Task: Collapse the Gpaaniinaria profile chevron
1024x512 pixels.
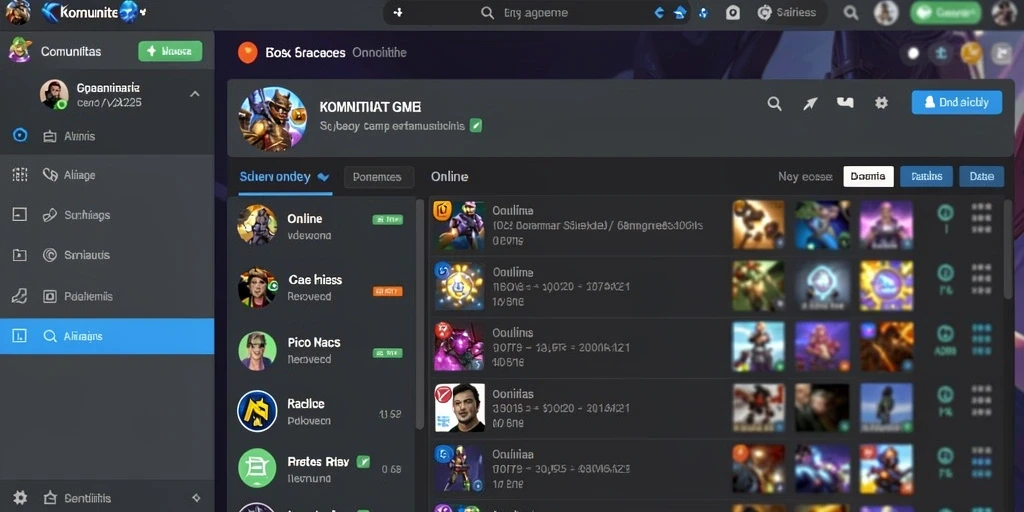Action: [195, 94]
